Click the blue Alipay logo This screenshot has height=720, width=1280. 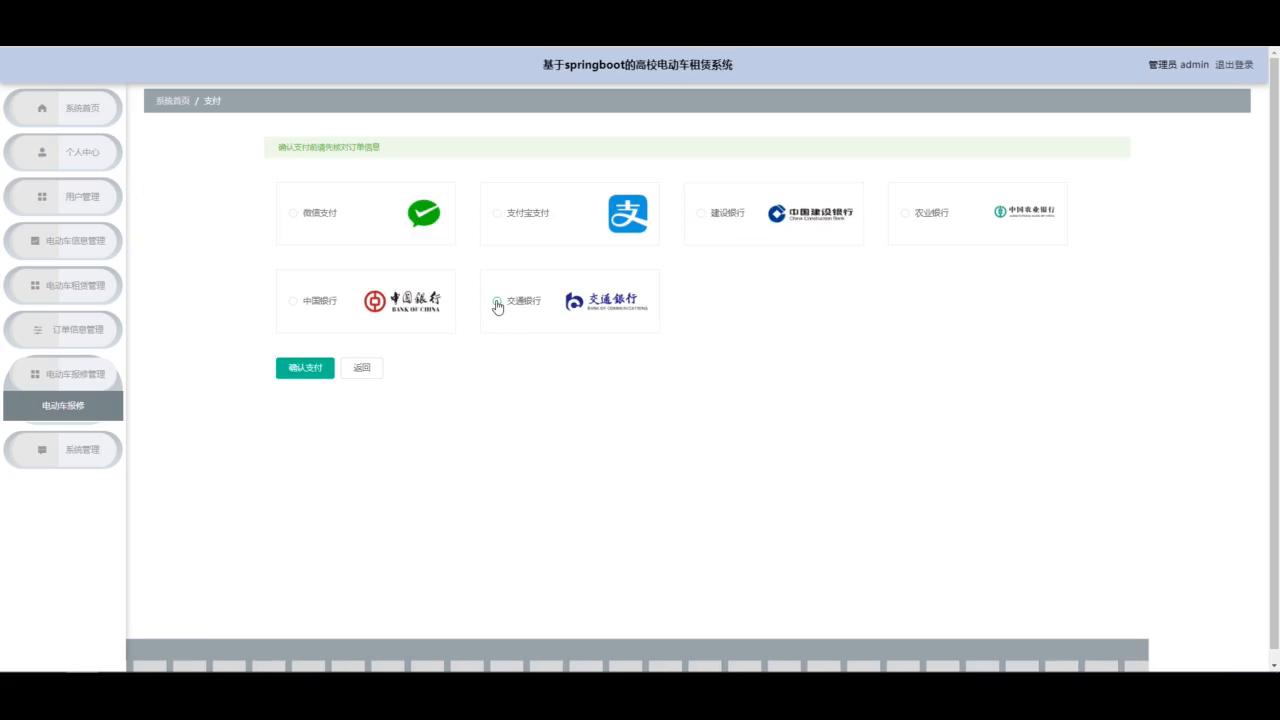(x=628, y=214)
